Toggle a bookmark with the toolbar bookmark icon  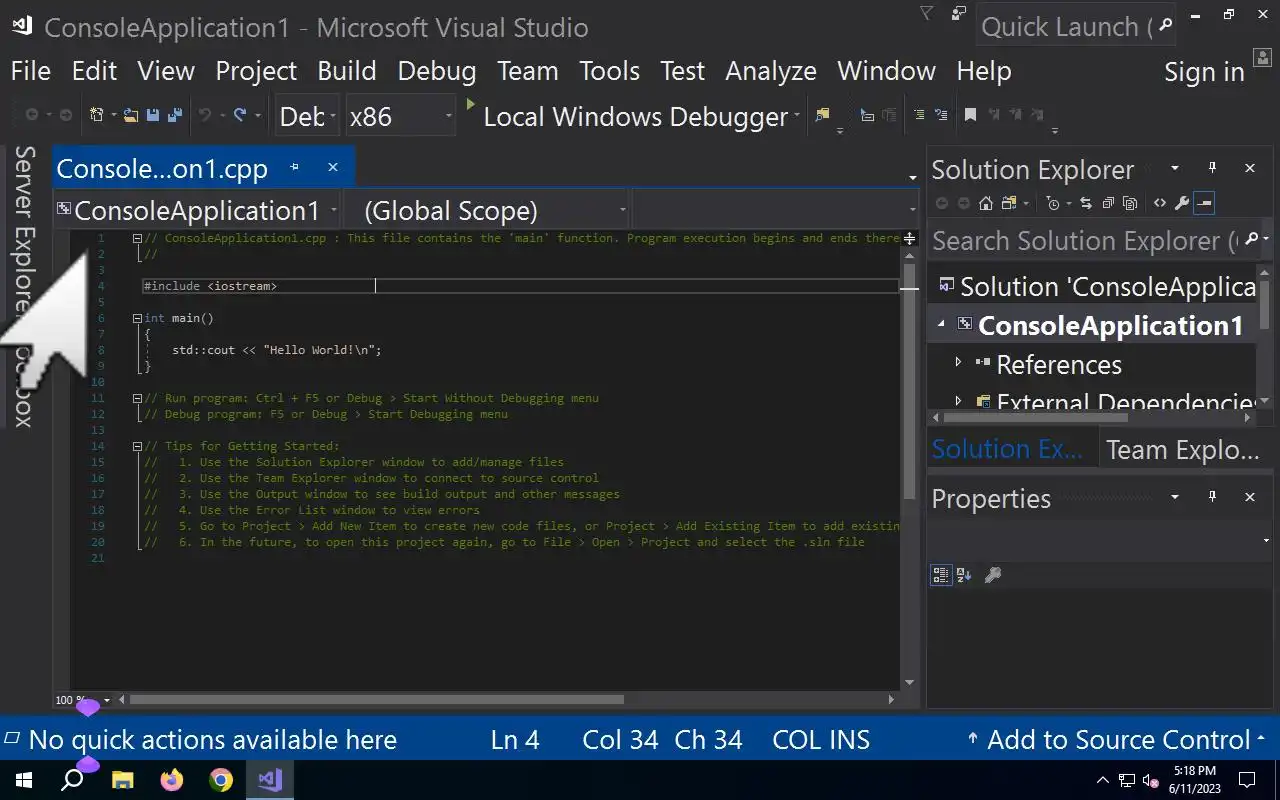(970, 116)
